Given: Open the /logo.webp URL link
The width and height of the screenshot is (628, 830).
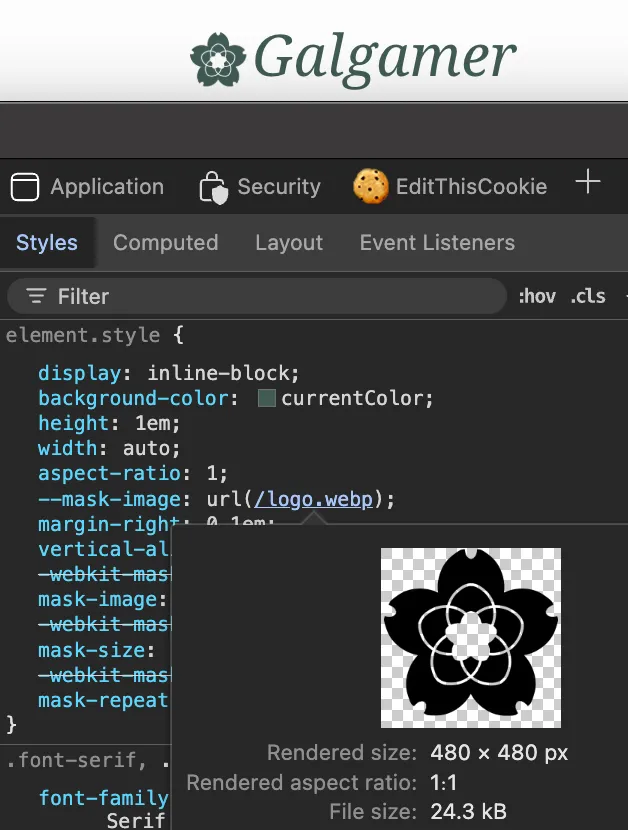Looking at the screenshot, I should coord(313,499).
